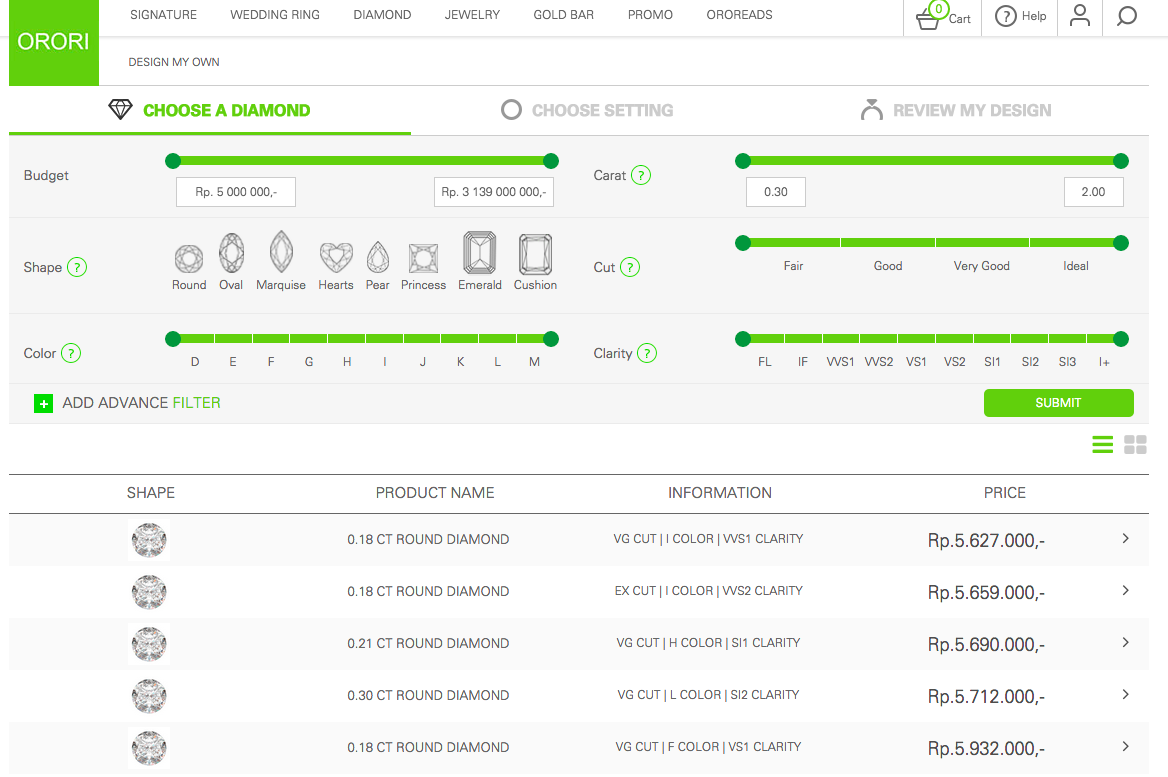Expand the 0.30 CT round diamond row

(1125, 695)
